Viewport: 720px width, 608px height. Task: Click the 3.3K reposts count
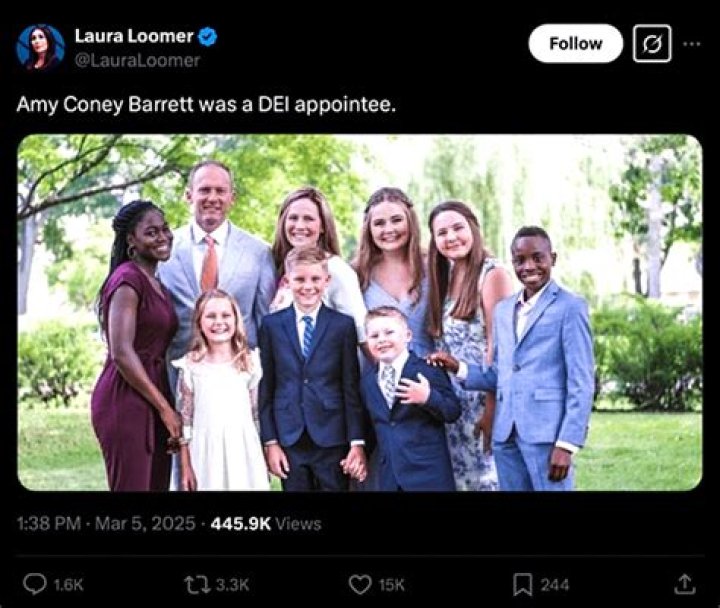231,585
